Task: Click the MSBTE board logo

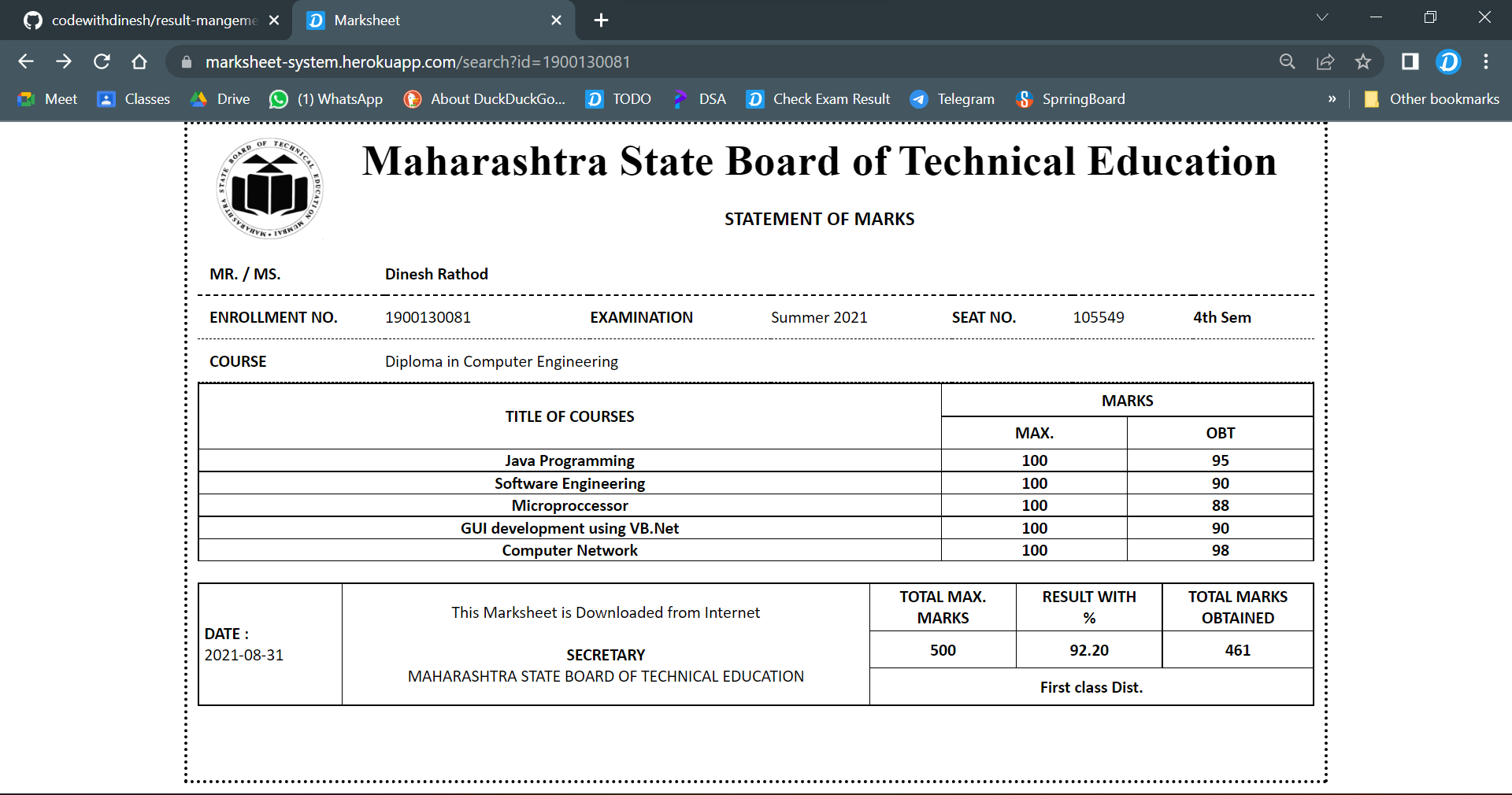Action: 269,189
